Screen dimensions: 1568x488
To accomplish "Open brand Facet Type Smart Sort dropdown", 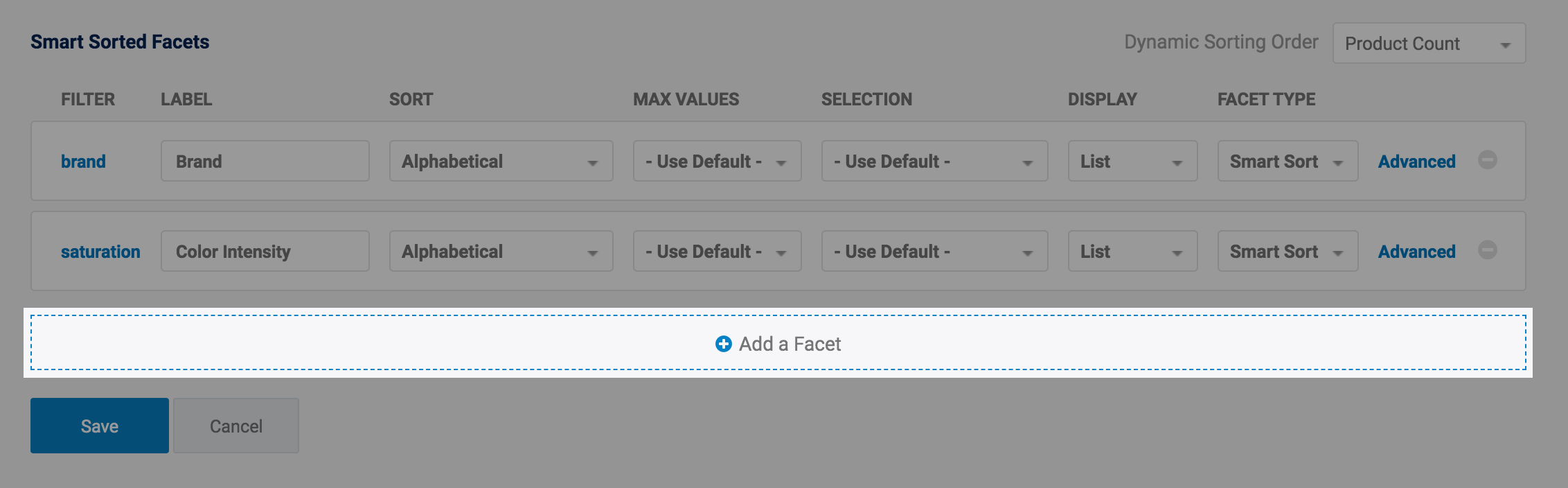I will (x=1287, y=162).
